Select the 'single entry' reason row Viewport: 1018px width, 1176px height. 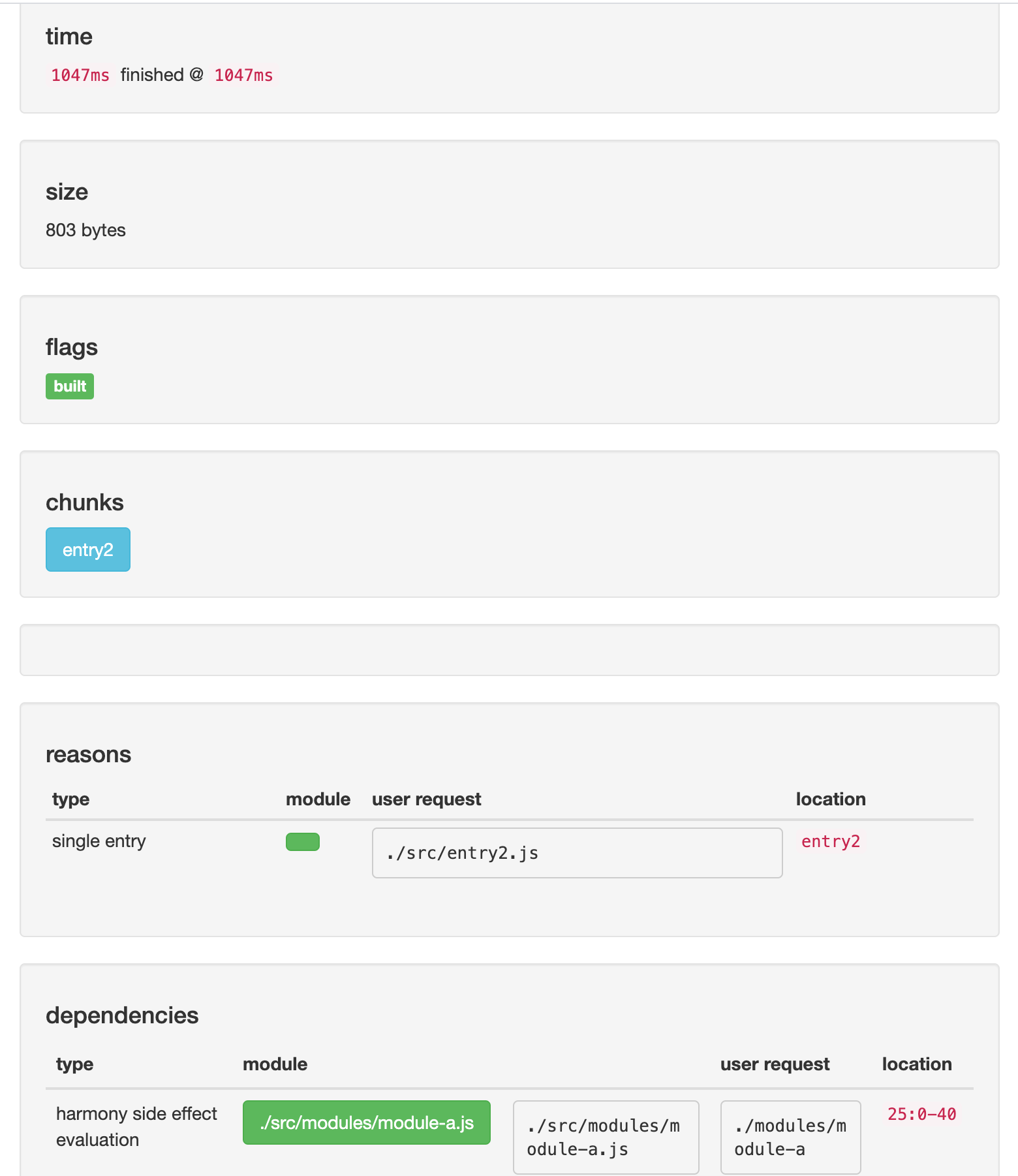99,841
